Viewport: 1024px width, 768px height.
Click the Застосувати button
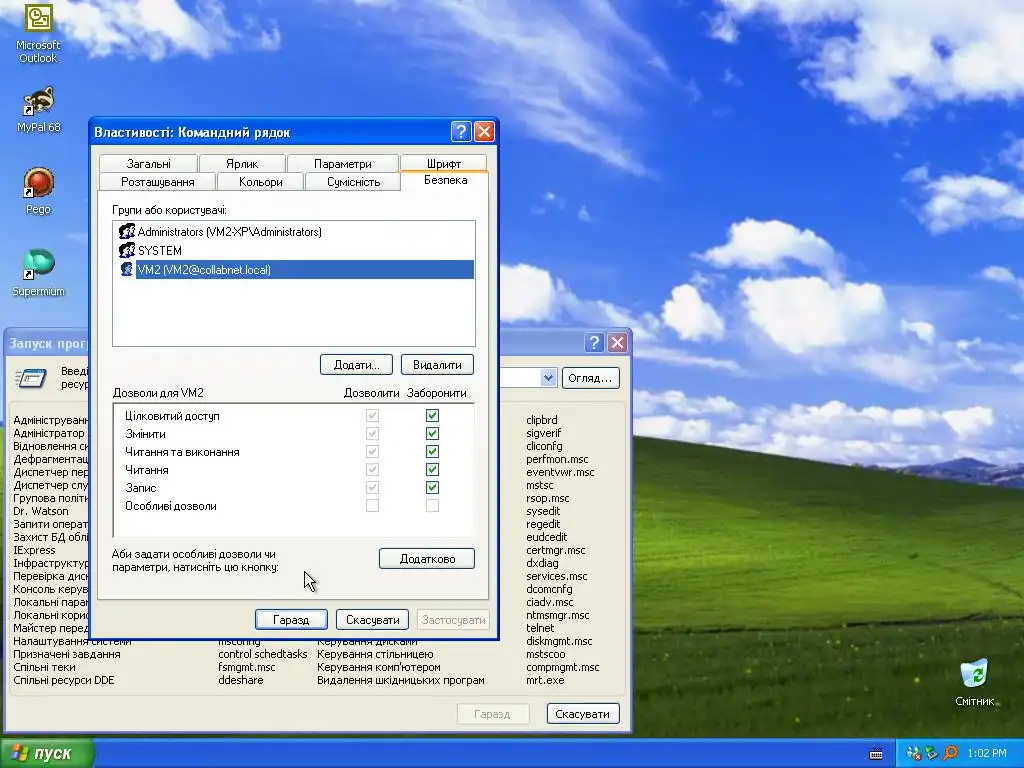[453, 620]
